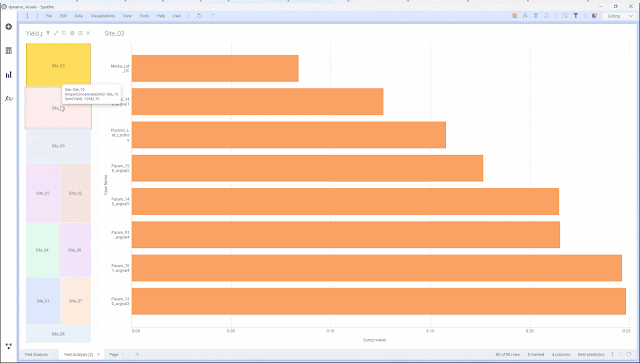Open the User menu

click(177, 16)
